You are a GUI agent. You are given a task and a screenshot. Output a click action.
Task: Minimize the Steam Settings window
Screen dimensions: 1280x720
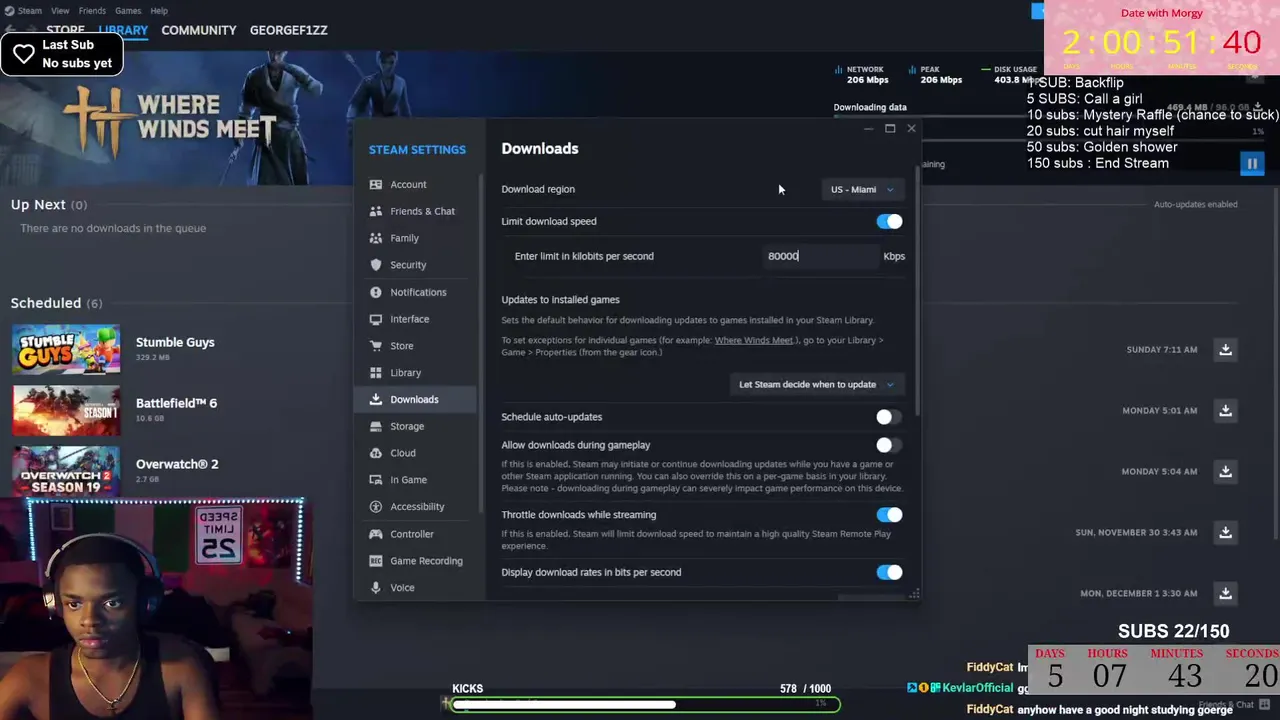click(x=868, y=129)
